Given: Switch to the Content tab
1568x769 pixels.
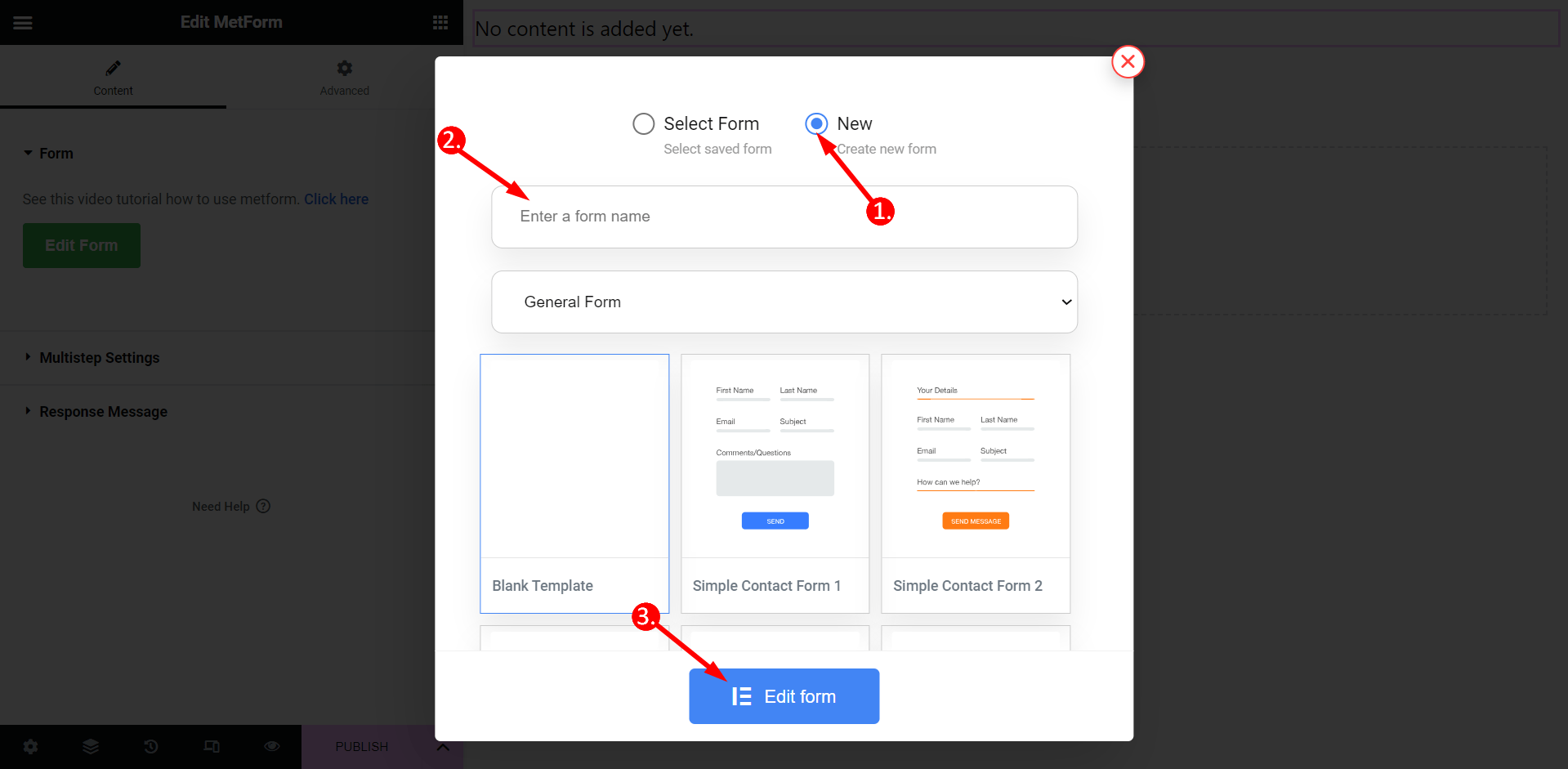Looking at the screenshot, I should click(113, 78).
